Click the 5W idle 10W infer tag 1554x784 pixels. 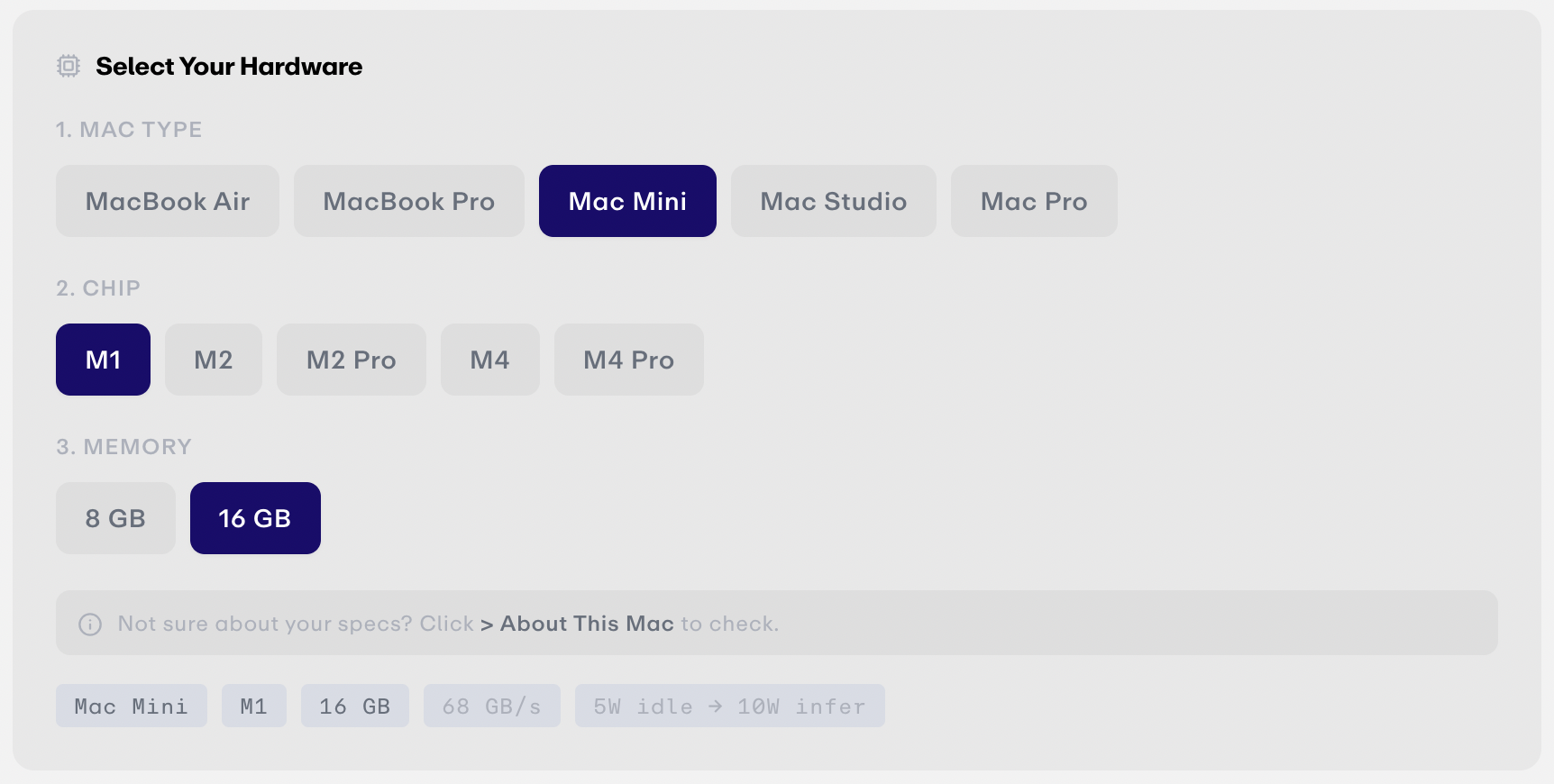click(x=730, y=706)
